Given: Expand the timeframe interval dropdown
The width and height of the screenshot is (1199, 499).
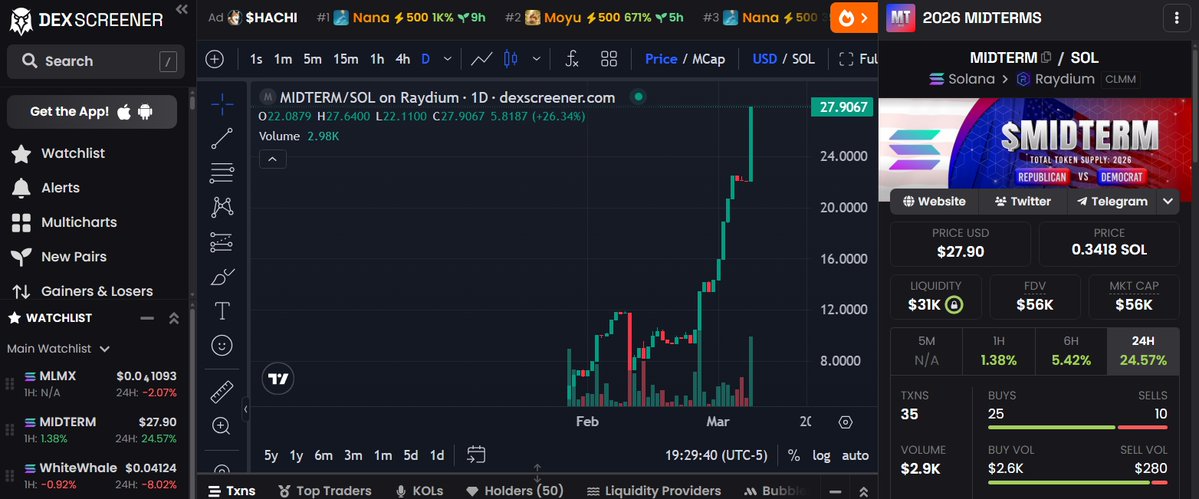Looking at the screenshot, I should tap(447, 59).
